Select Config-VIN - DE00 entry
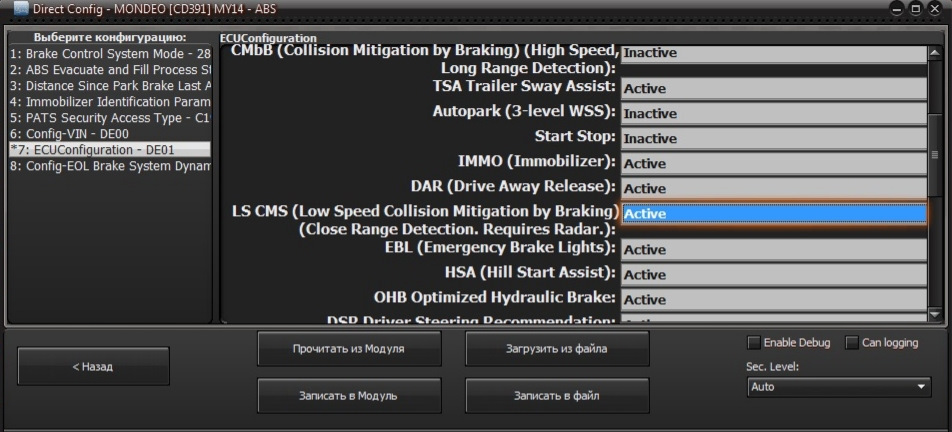Viewport: 952px width, 432px height. point(110,133)
